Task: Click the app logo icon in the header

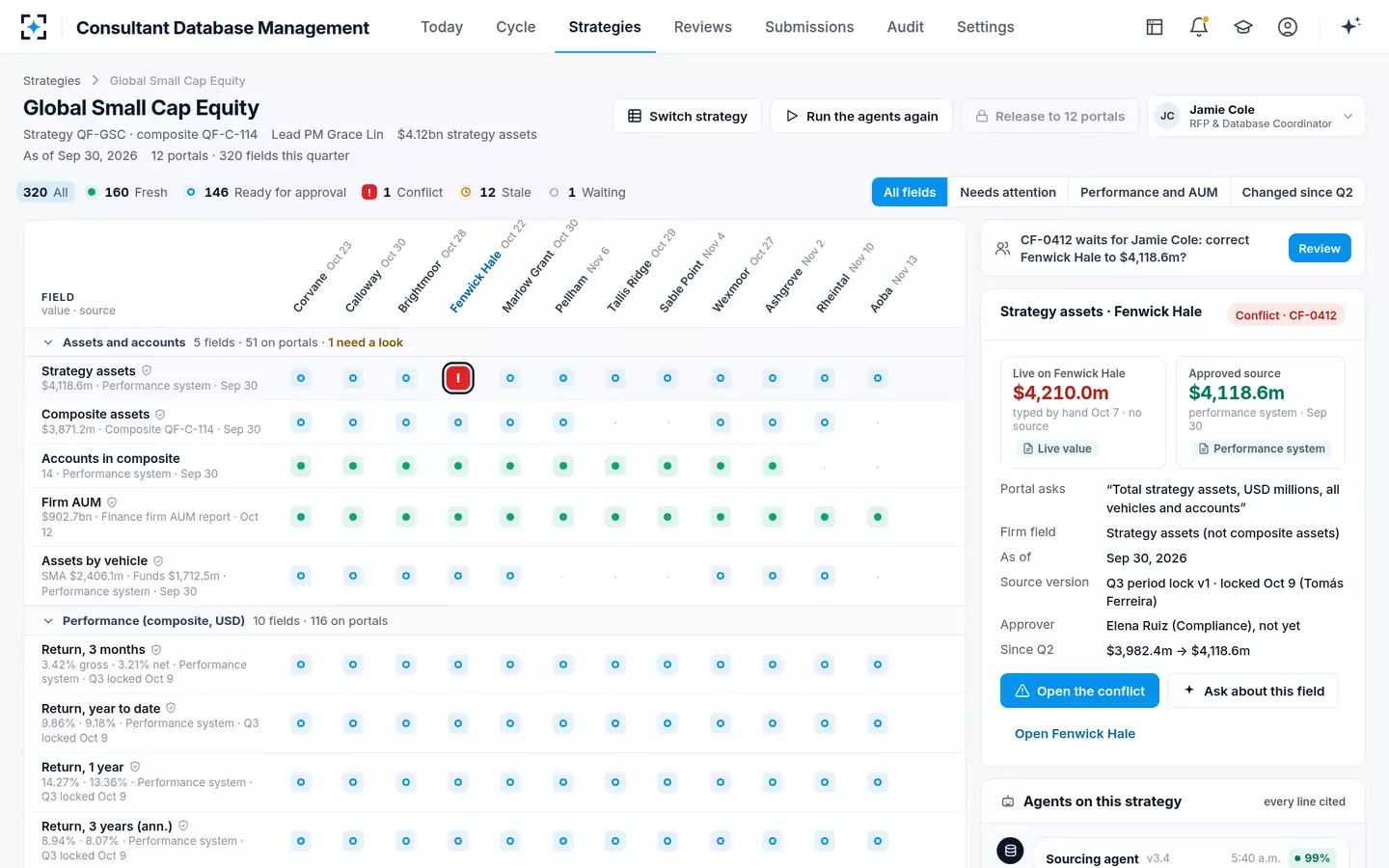Action: pos(34,27)
